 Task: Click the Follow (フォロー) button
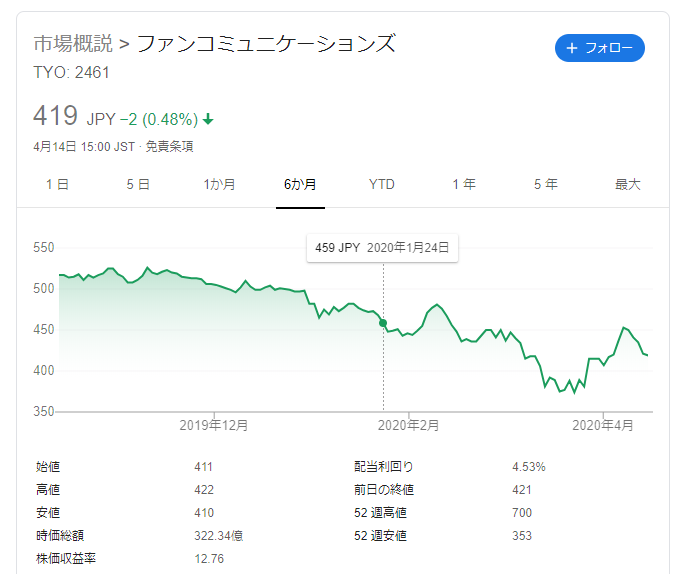[x=600, y=48]
